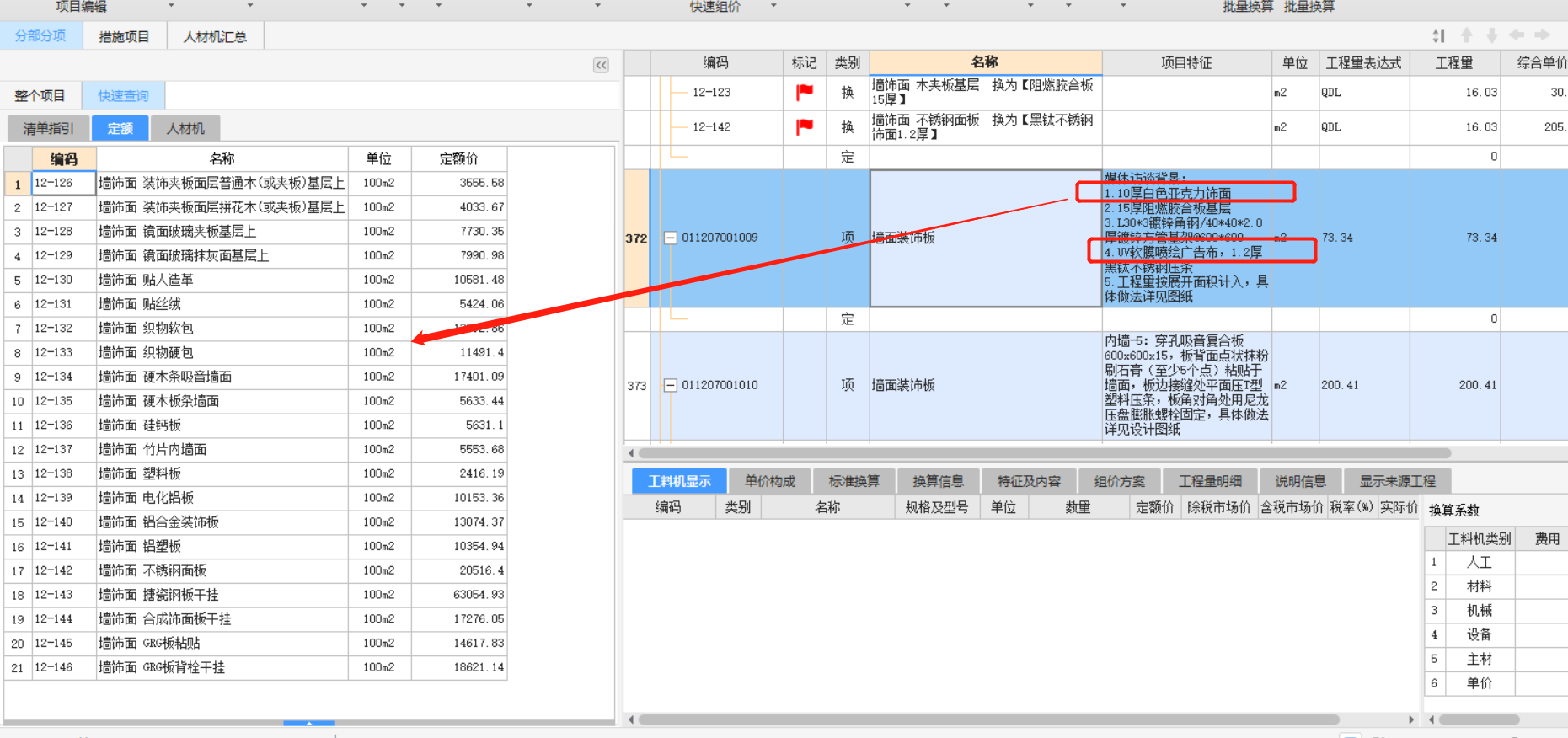This screenshot has width=1568, height=738.
Task: Open the 定额 tab
Action: (120, 128)
